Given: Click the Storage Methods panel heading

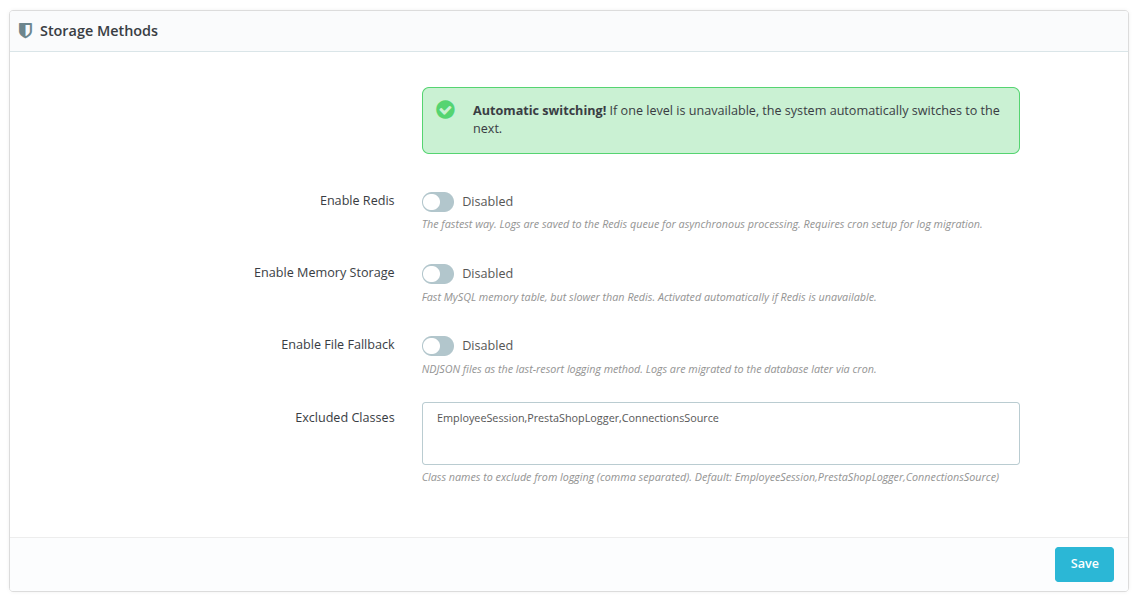Looking at the screenshot, I should (99, 31).
